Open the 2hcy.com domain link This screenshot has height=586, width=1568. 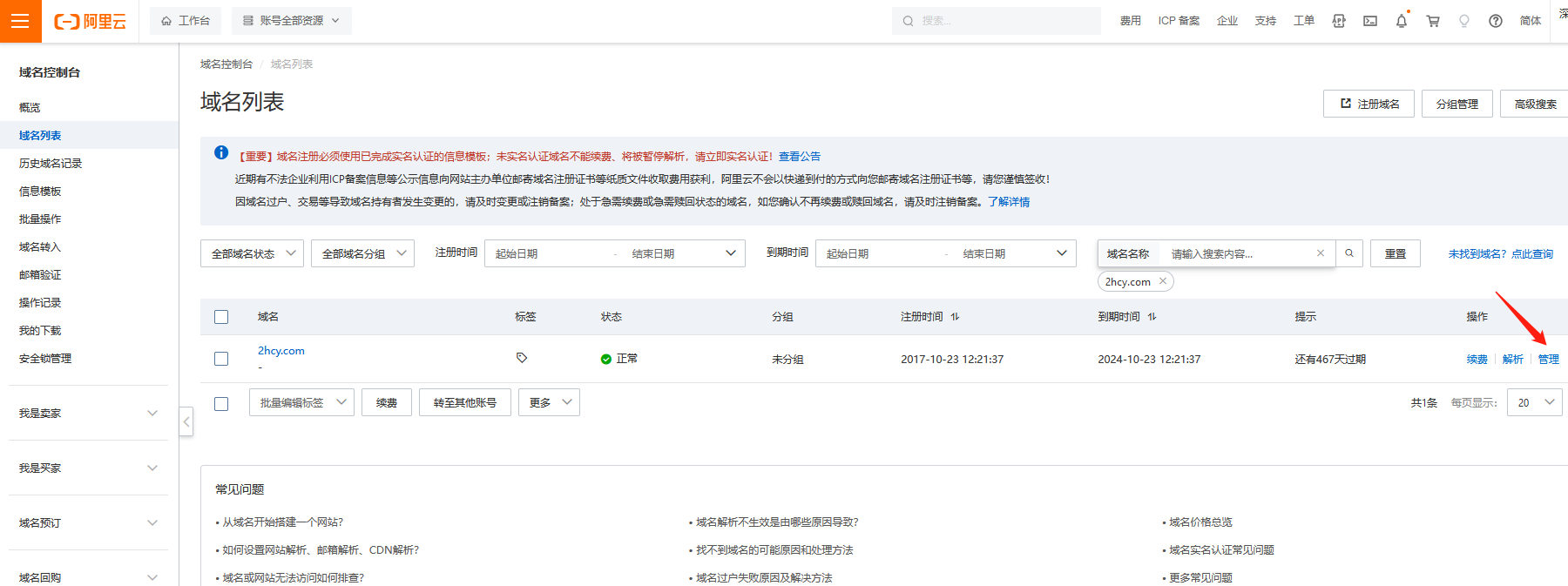tap(281, 350)
